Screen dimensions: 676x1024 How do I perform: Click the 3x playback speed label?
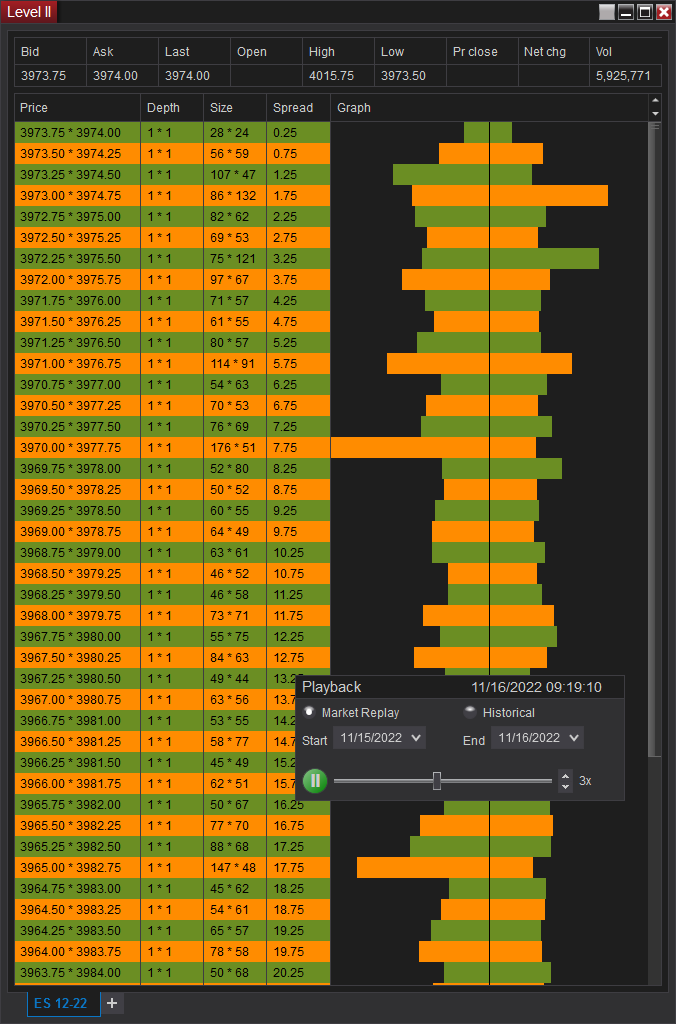585,780
